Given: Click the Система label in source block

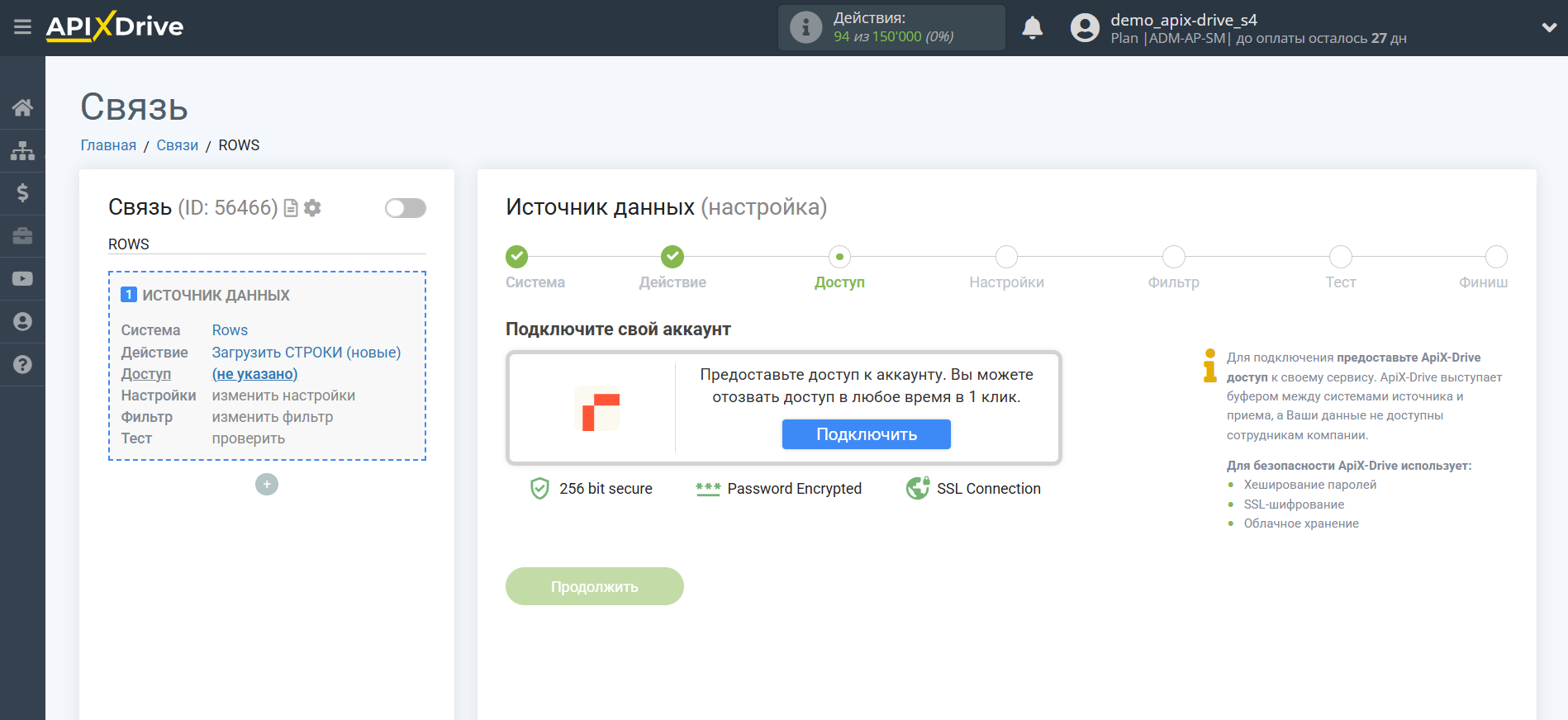Looking at the screenshot, I should click(150, 330).
